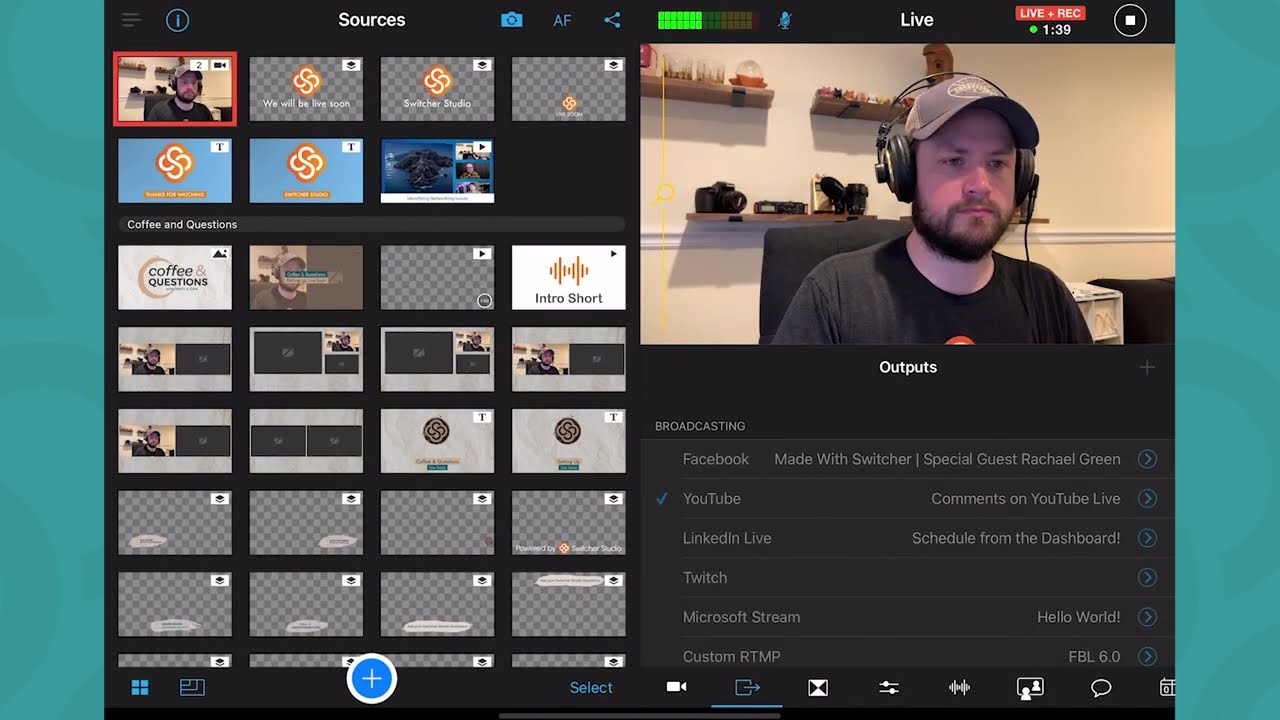Select the Coffee & Questions image thumbnail
The height and width of the screenshot is (720, 1280).
[x=175, y=277]
